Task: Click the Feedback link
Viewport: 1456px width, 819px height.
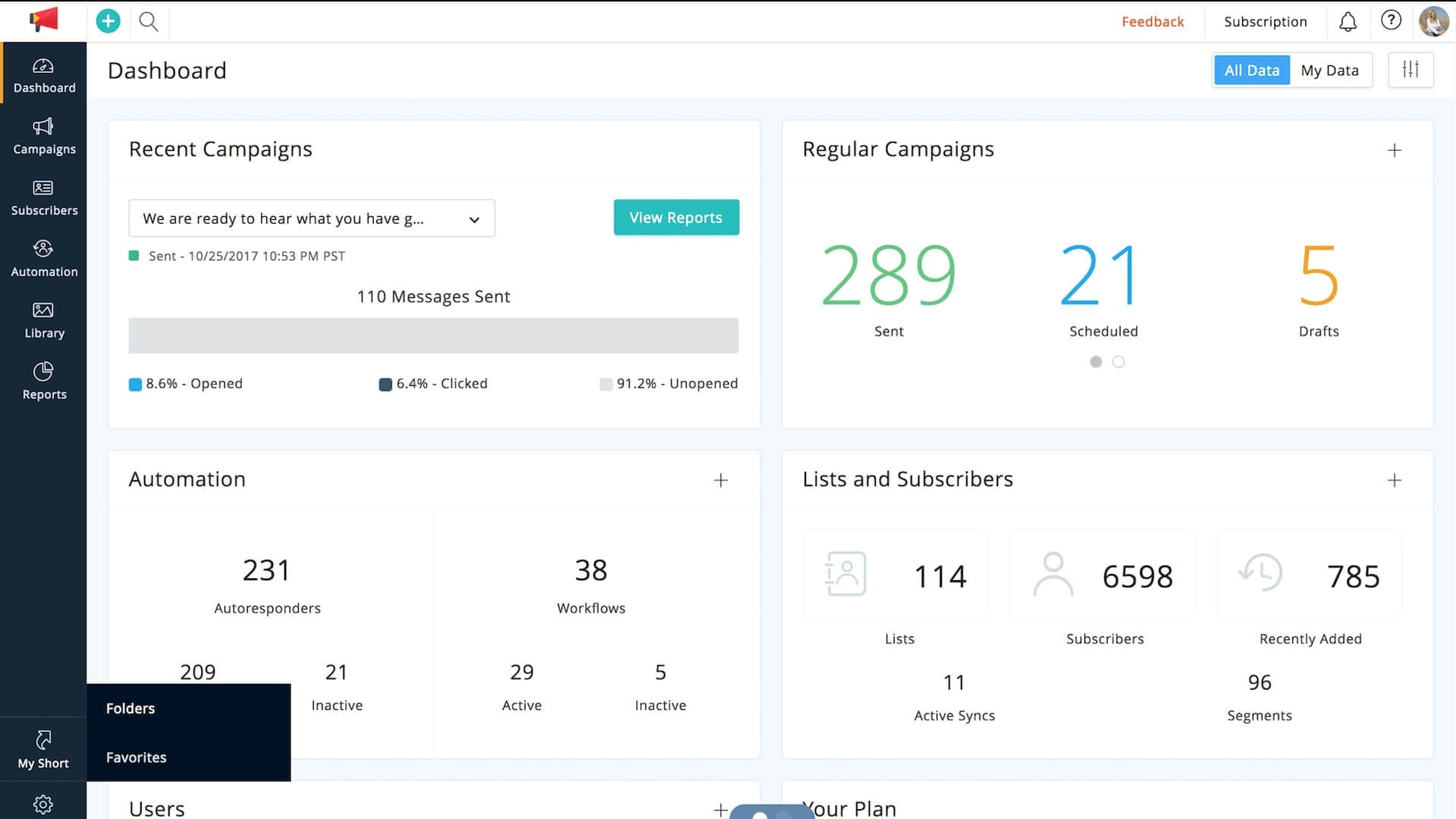Action: coord(1153,21)
